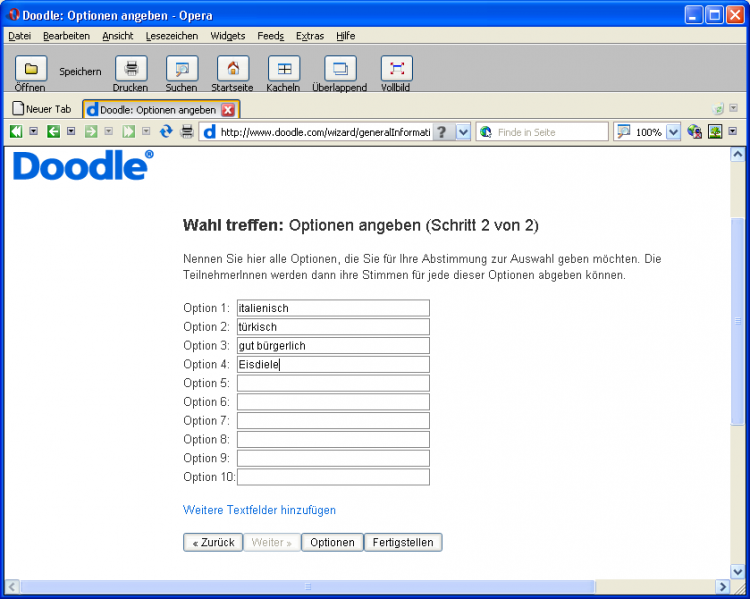Click the vertical scrollbar down arrow
This screenshot has width=750, height=599.
(738, 571)
